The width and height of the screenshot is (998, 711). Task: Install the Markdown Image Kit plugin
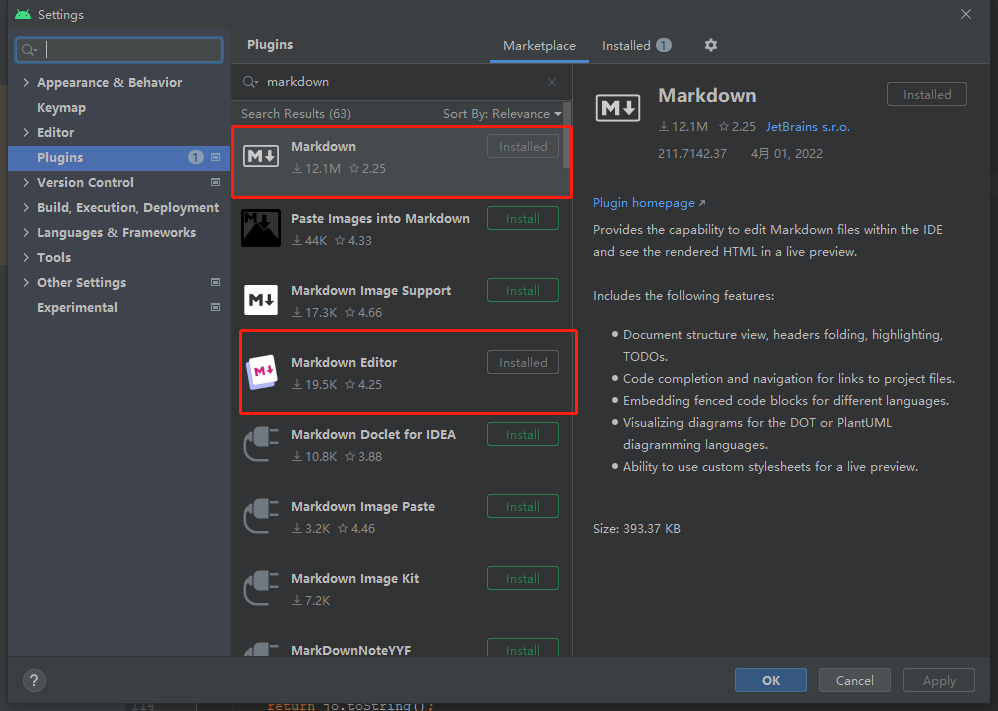click(522, 577)
